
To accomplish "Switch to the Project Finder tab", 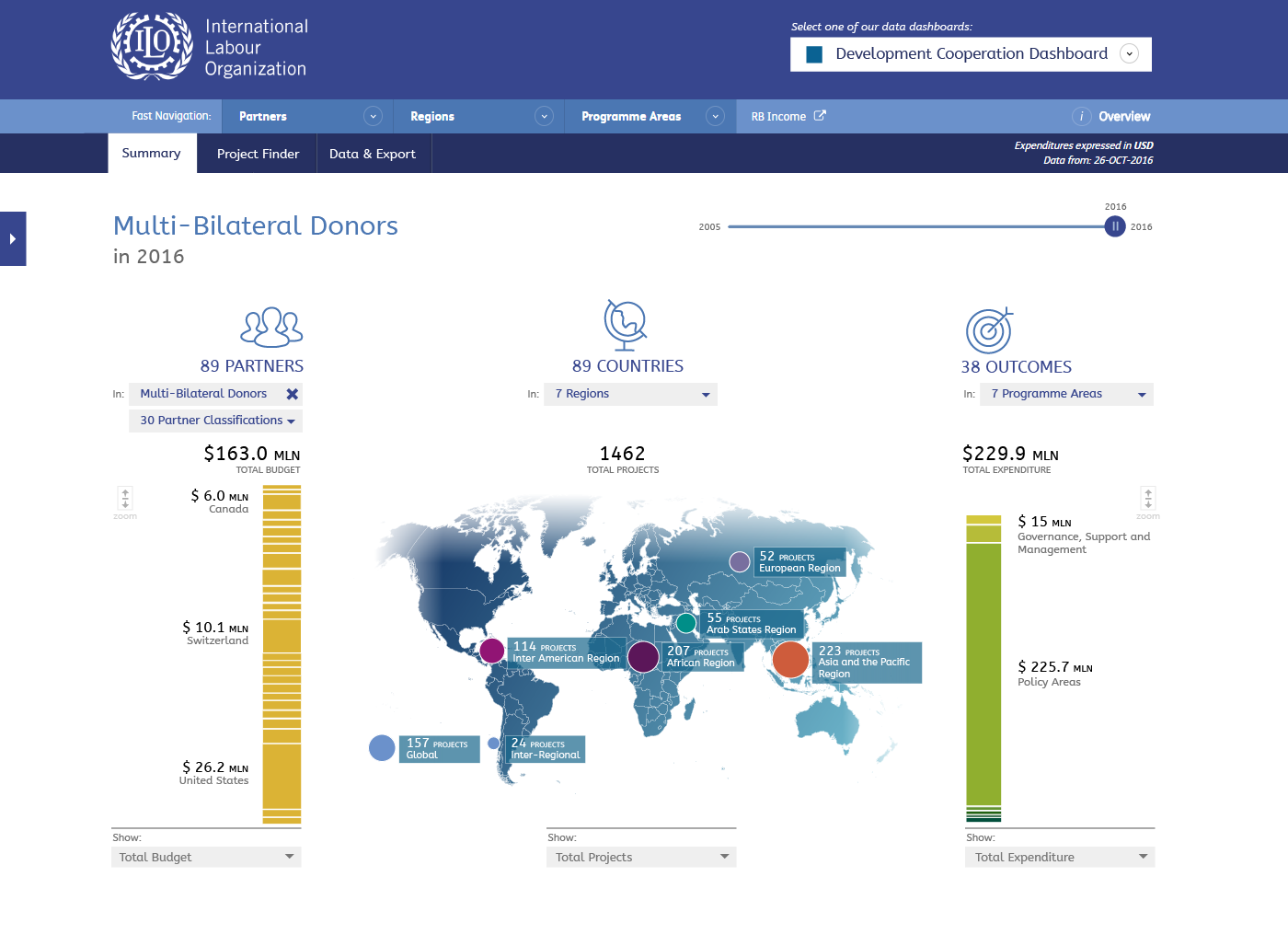I will pyautogui.click(x=258, y=154).
